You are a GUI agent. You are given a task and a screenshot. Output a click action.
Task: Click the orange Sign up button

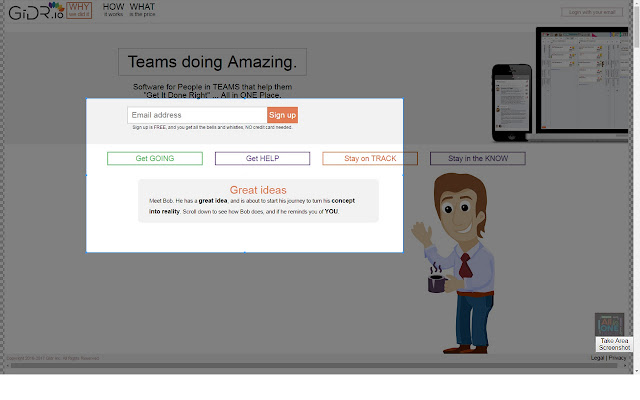pyautogui.click(x=282, y=115)
